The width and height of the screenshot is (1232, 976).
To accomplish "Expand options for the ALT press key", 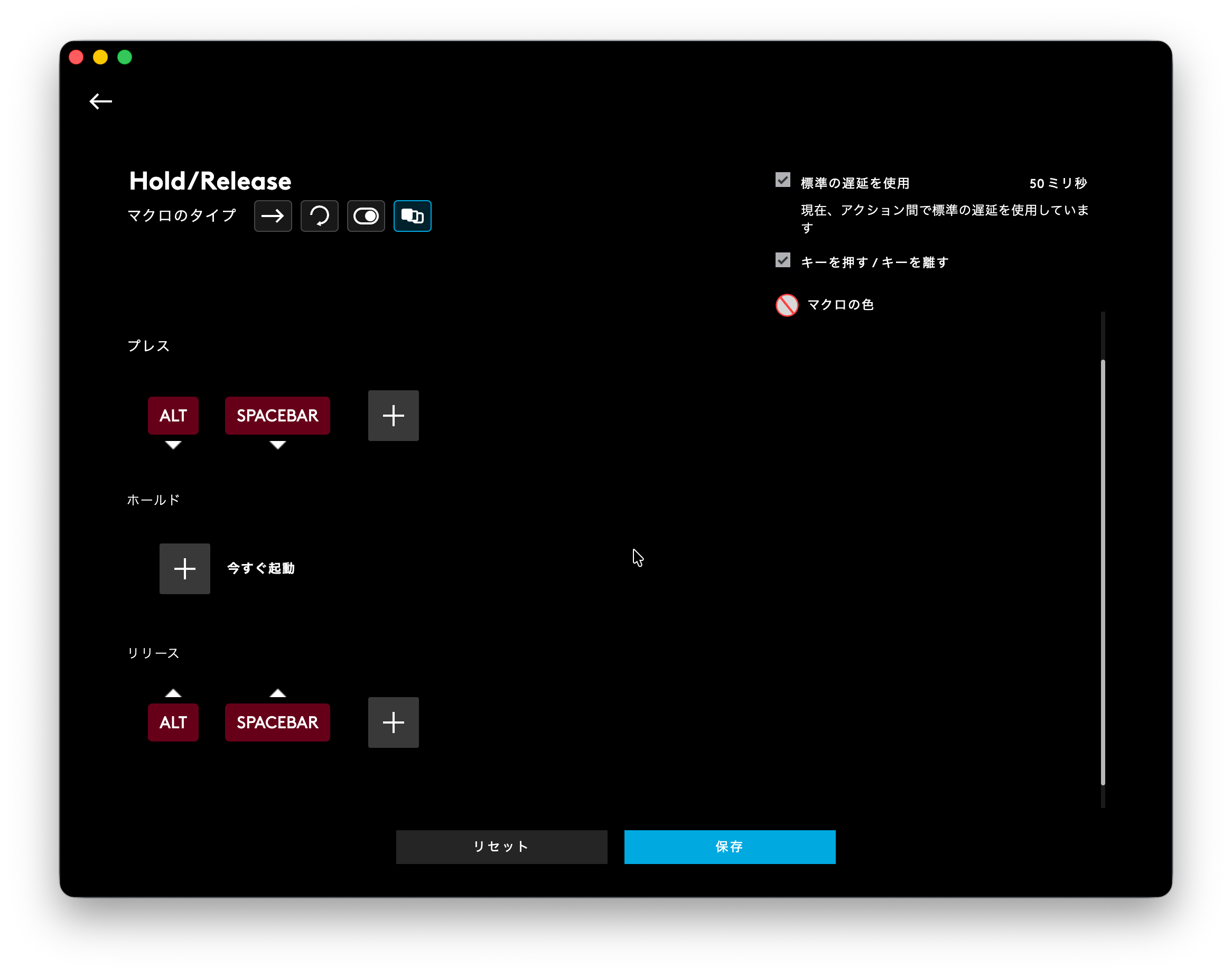I will (173, 446).
